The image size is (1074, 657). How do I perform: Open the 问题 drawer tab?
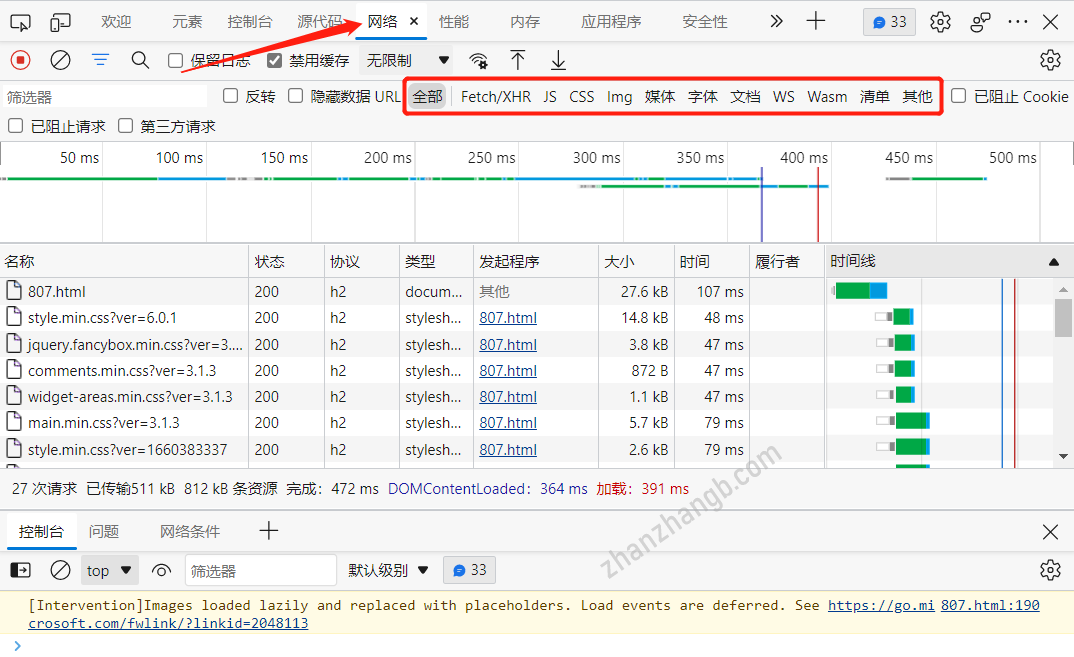point(104,531)
